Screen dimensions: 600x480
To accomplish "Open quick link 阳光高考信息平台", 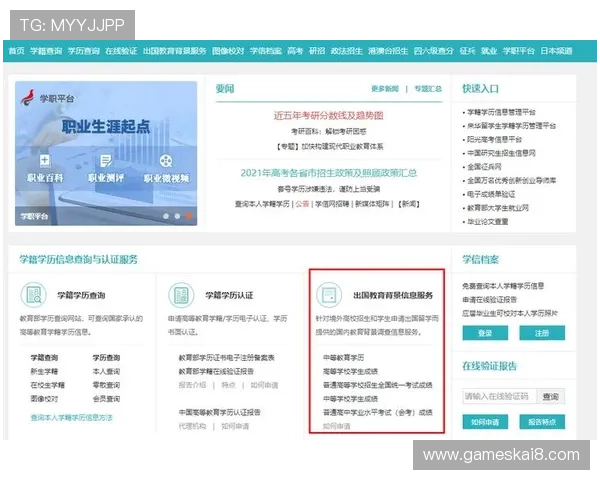I will 494,139.
